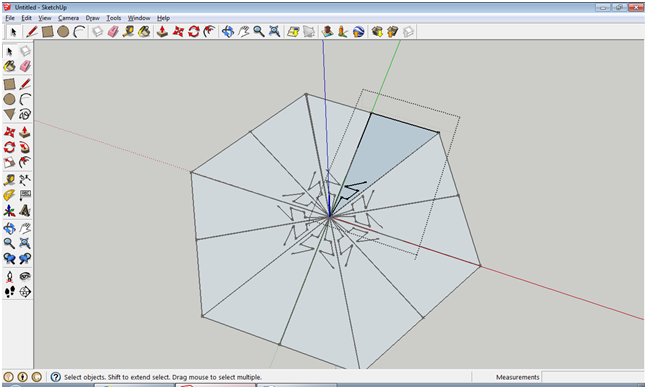The image size is (647, 389).
Task: Select the Tape Measure tool in left toolbar
Action: [9, 179]
